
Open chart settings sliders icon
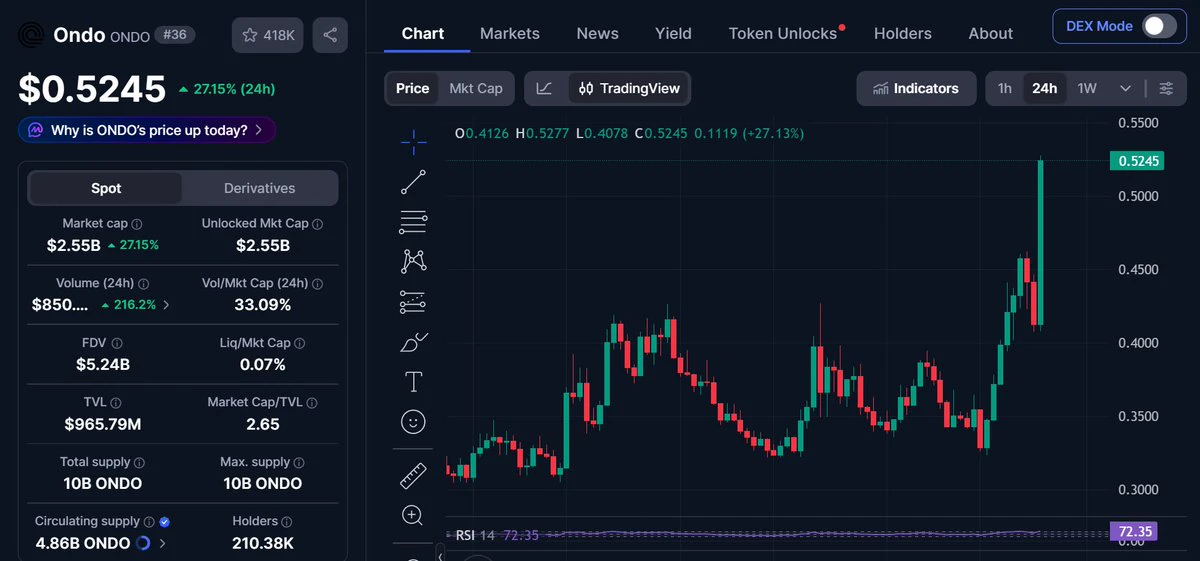[x=1166, y=88]
